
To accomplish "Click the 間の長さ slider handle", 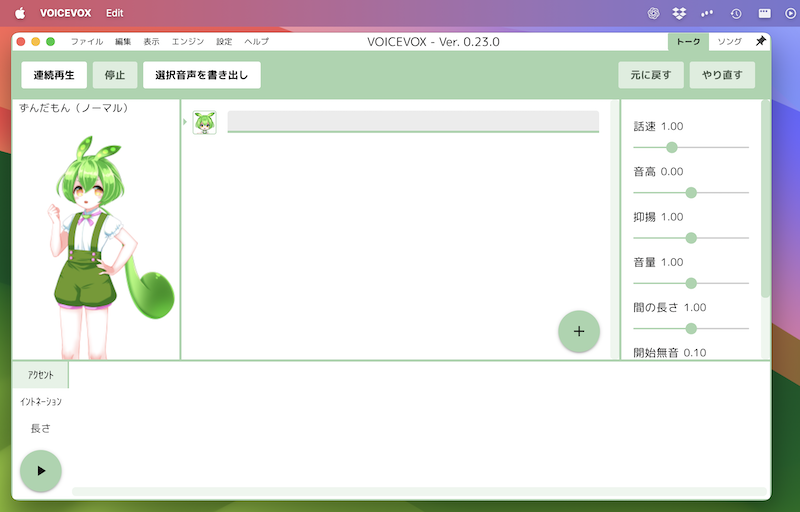I will point(691,328).
